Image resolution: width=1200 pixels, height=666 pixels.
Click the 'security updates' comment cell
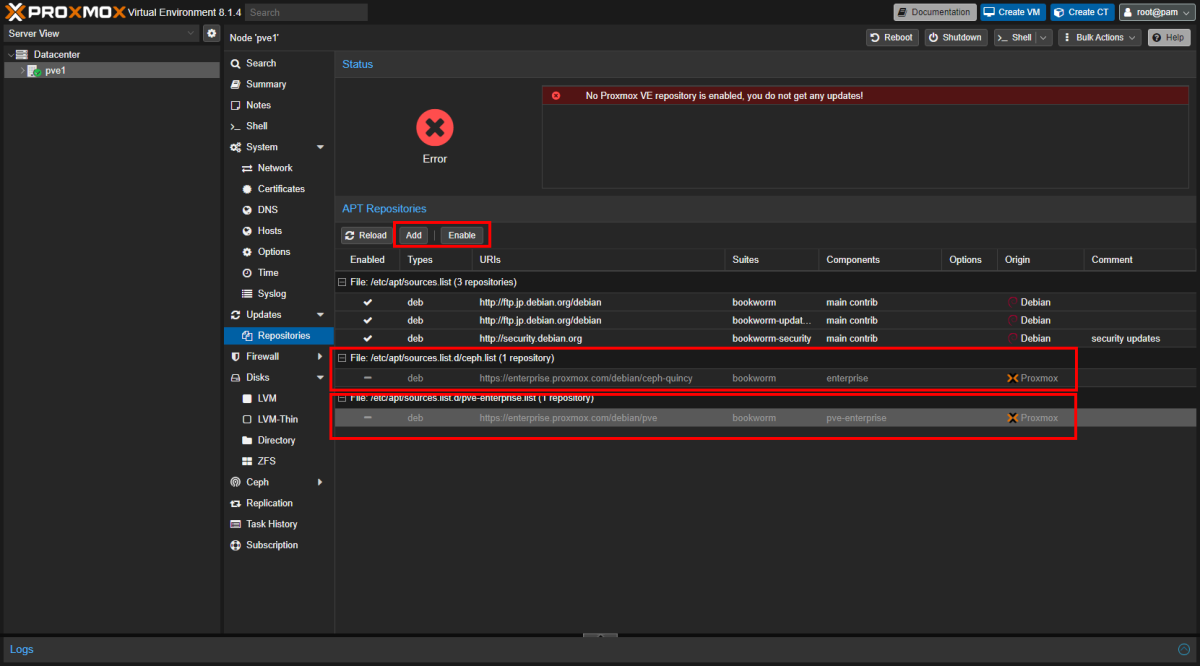coord(1126,338)
